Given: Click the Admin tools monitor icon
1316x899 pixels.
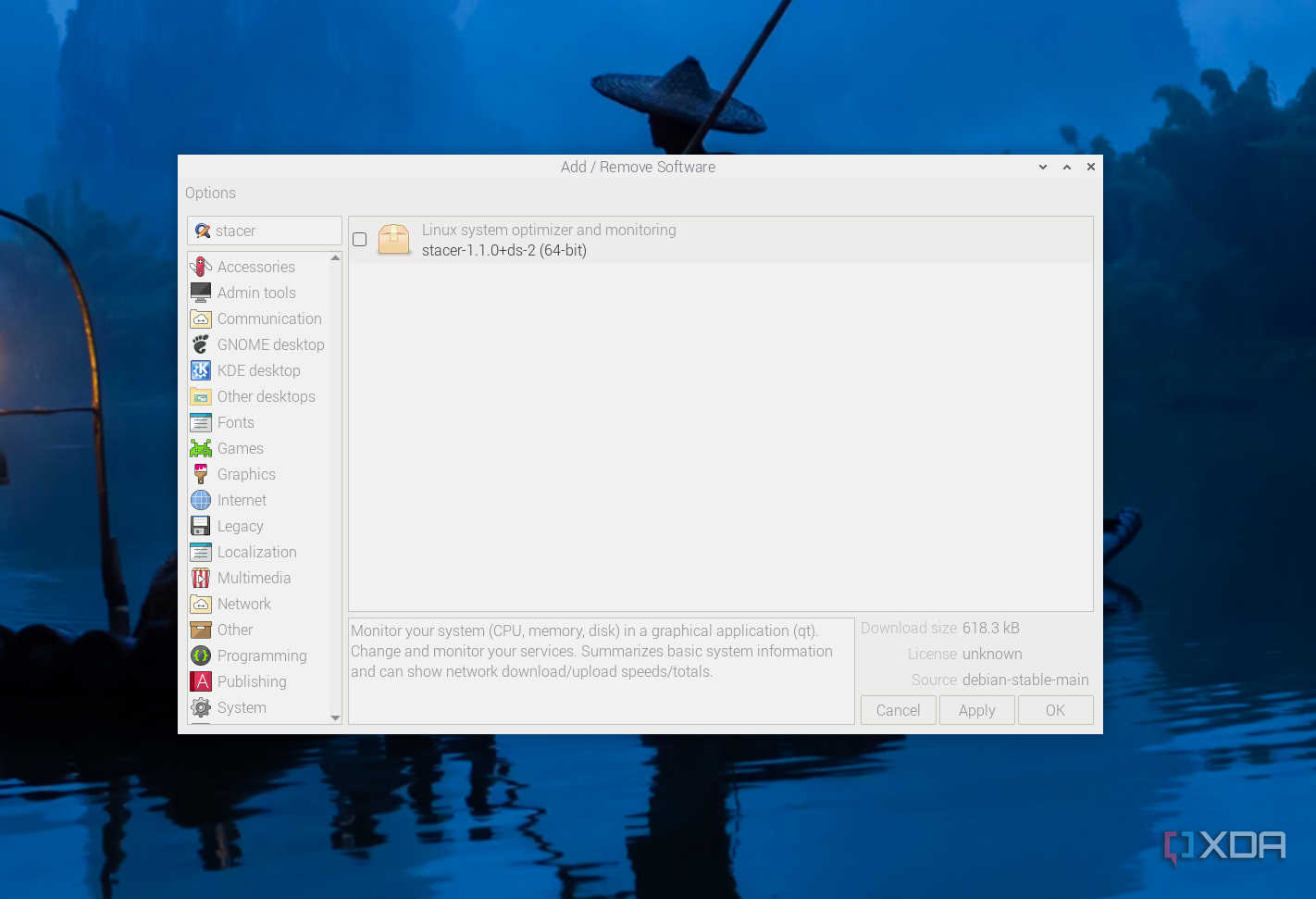Looking at the screenshot, I should (201, 293).
